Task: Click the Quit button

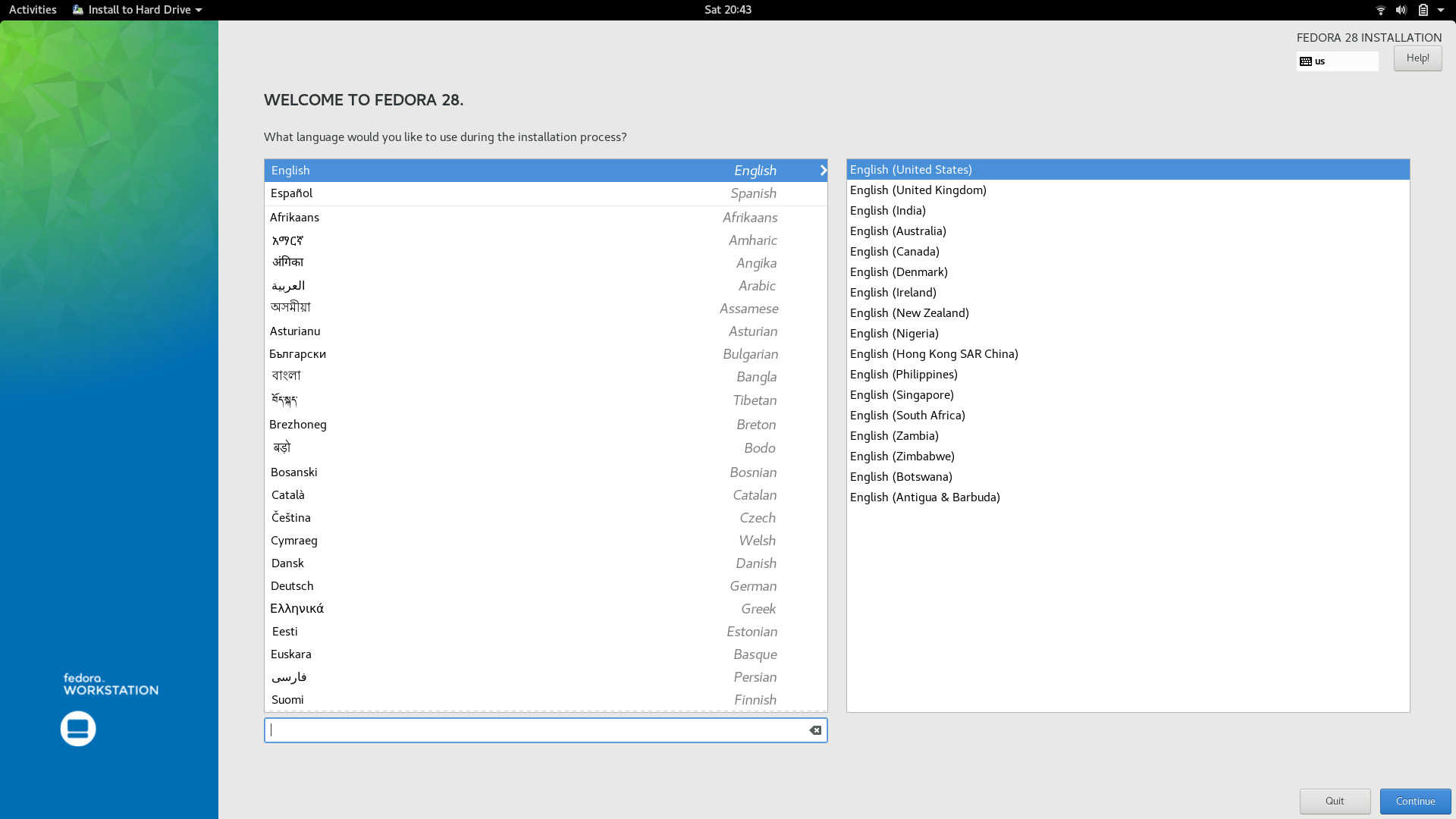Action: 1335,801
